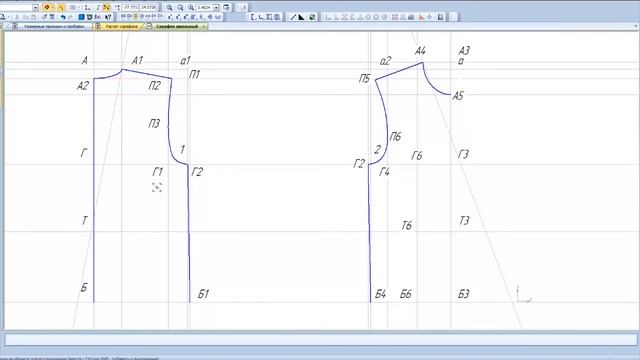Toggle the yellow orthogonal drawing icon
This screenshot has height=360, width=640.
coord(106,7)
